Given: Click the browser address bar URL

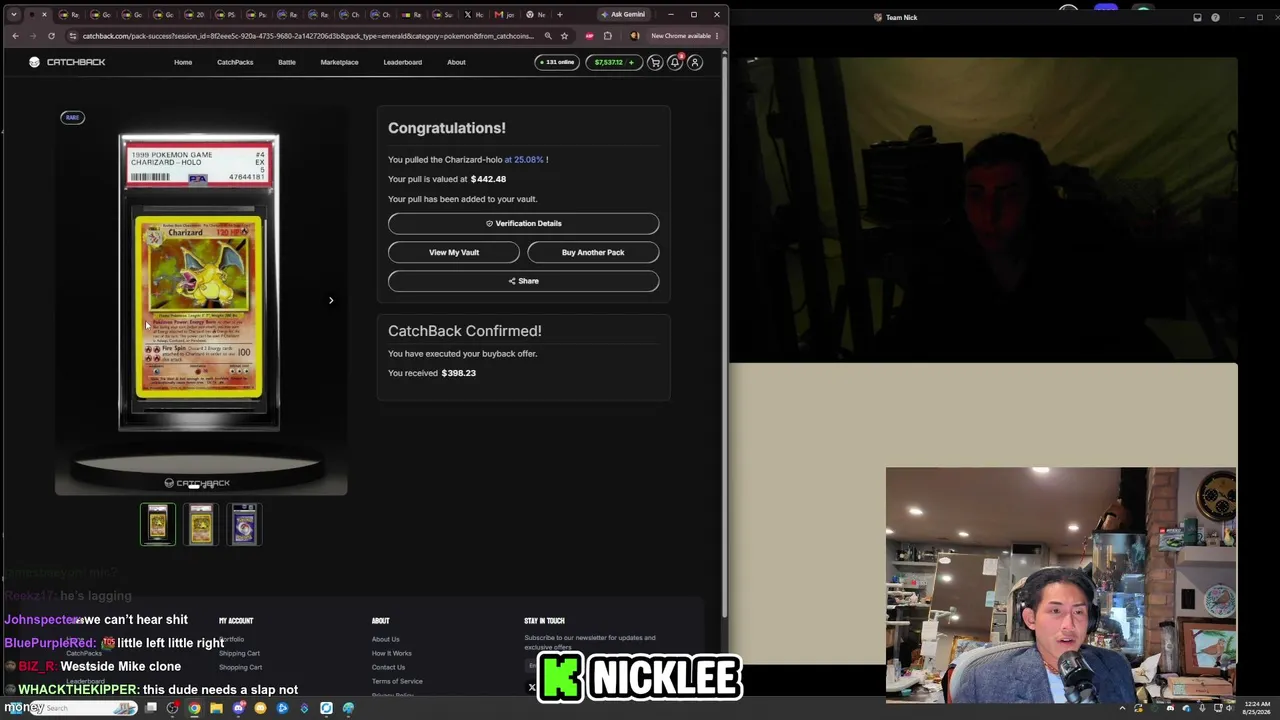Looking at the screenshot, I should [x=308, y=36].
